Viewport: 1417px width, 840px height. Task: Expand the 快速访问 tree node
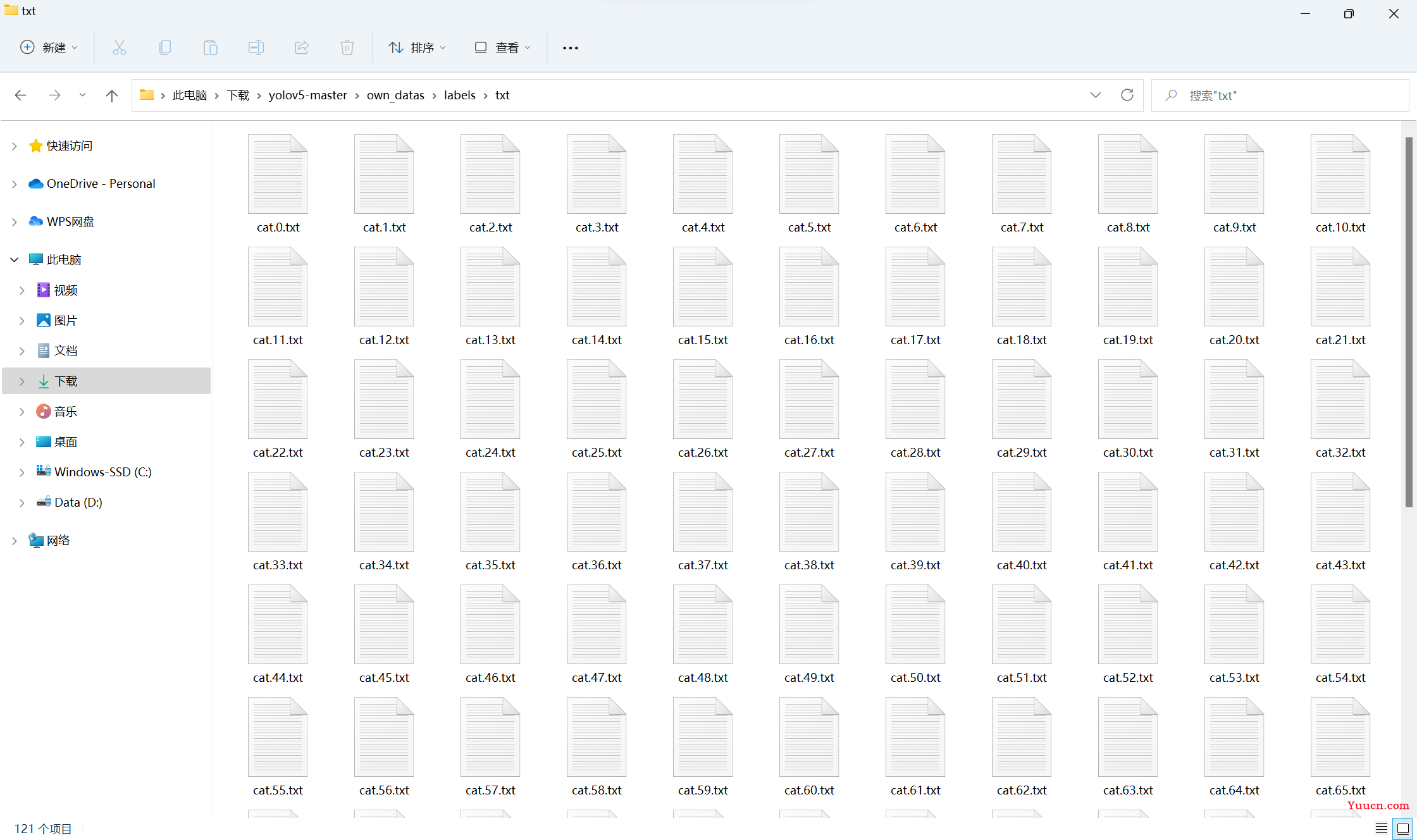point(14,146)
